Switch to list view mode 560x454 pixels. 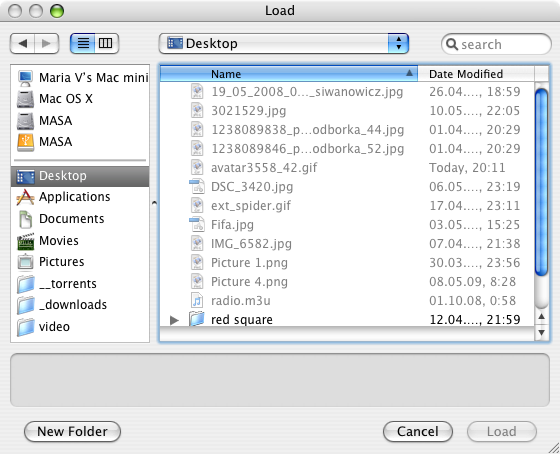83,44
